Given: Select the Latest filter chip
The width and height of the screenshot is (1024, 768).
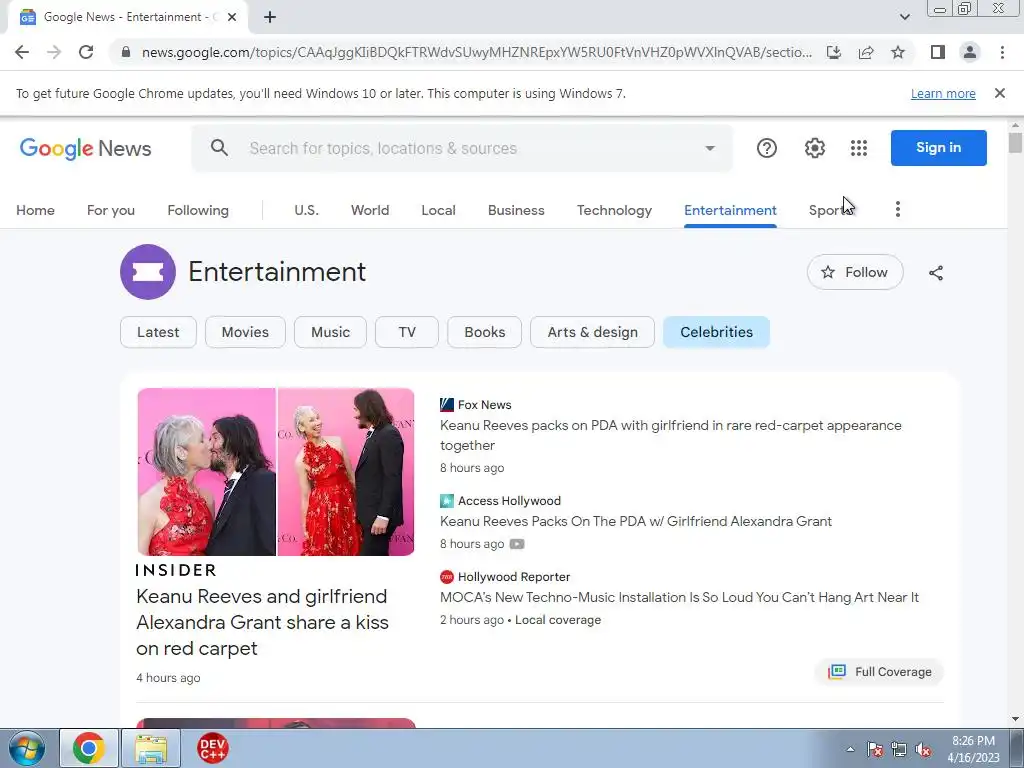Looking at the screenshot, I should 158,332.
